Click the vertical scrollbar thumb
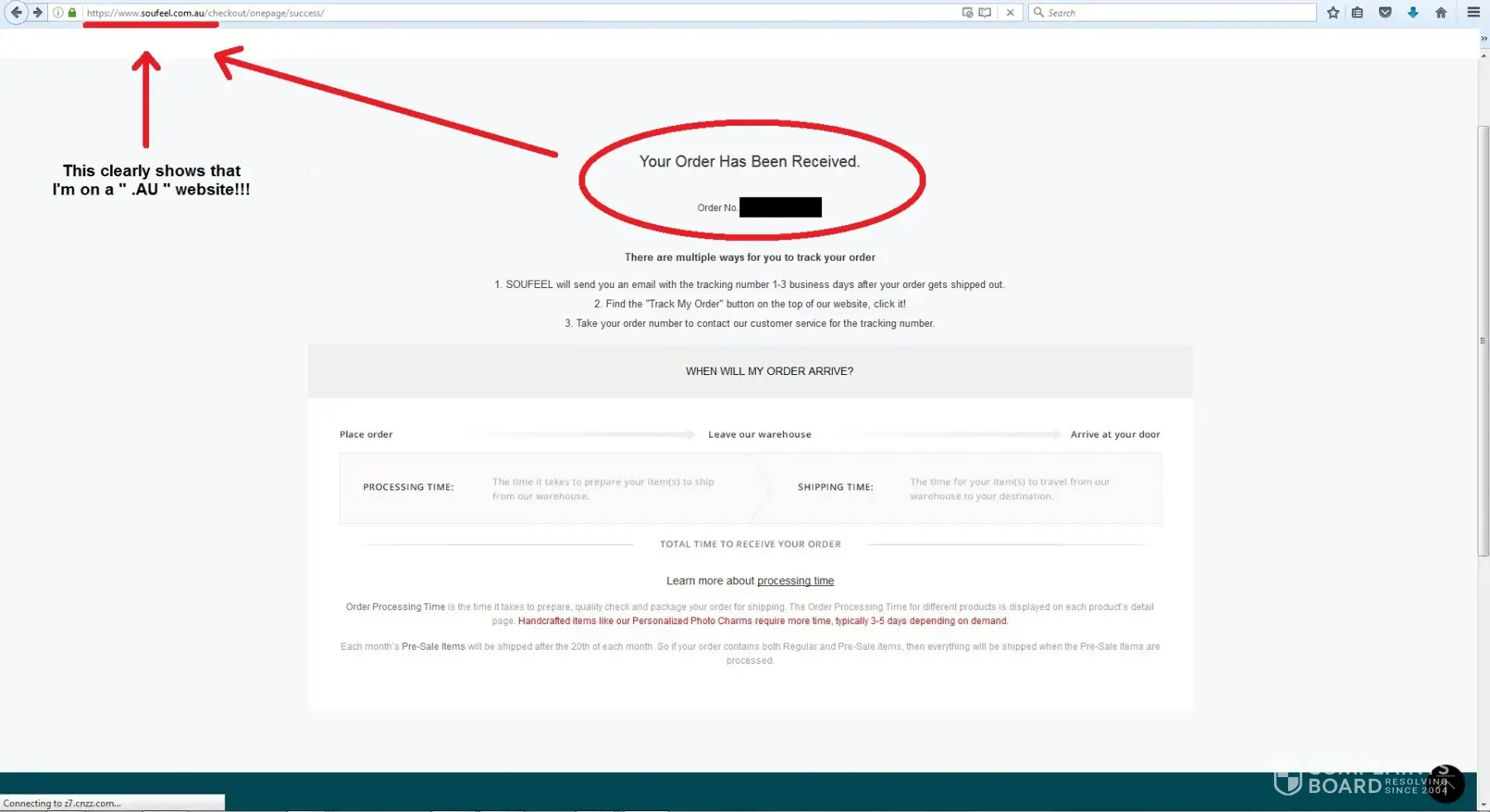1490x812 pixels. coord(1483,339)
